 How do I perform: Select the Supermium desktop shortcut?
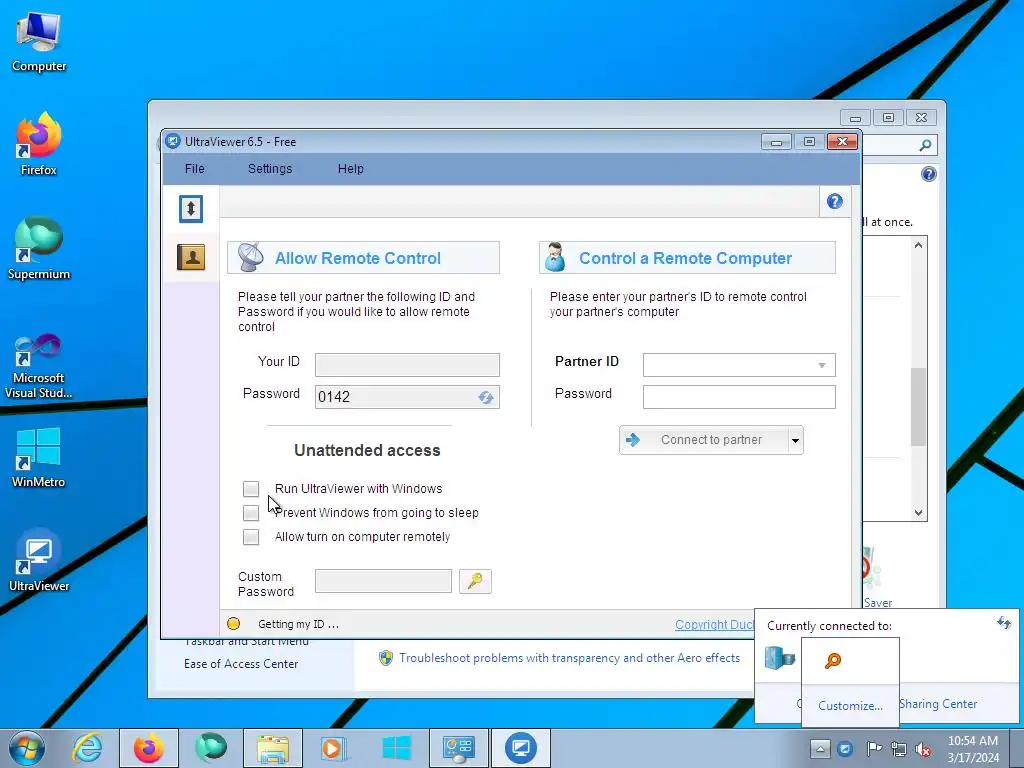click(39, 249)
